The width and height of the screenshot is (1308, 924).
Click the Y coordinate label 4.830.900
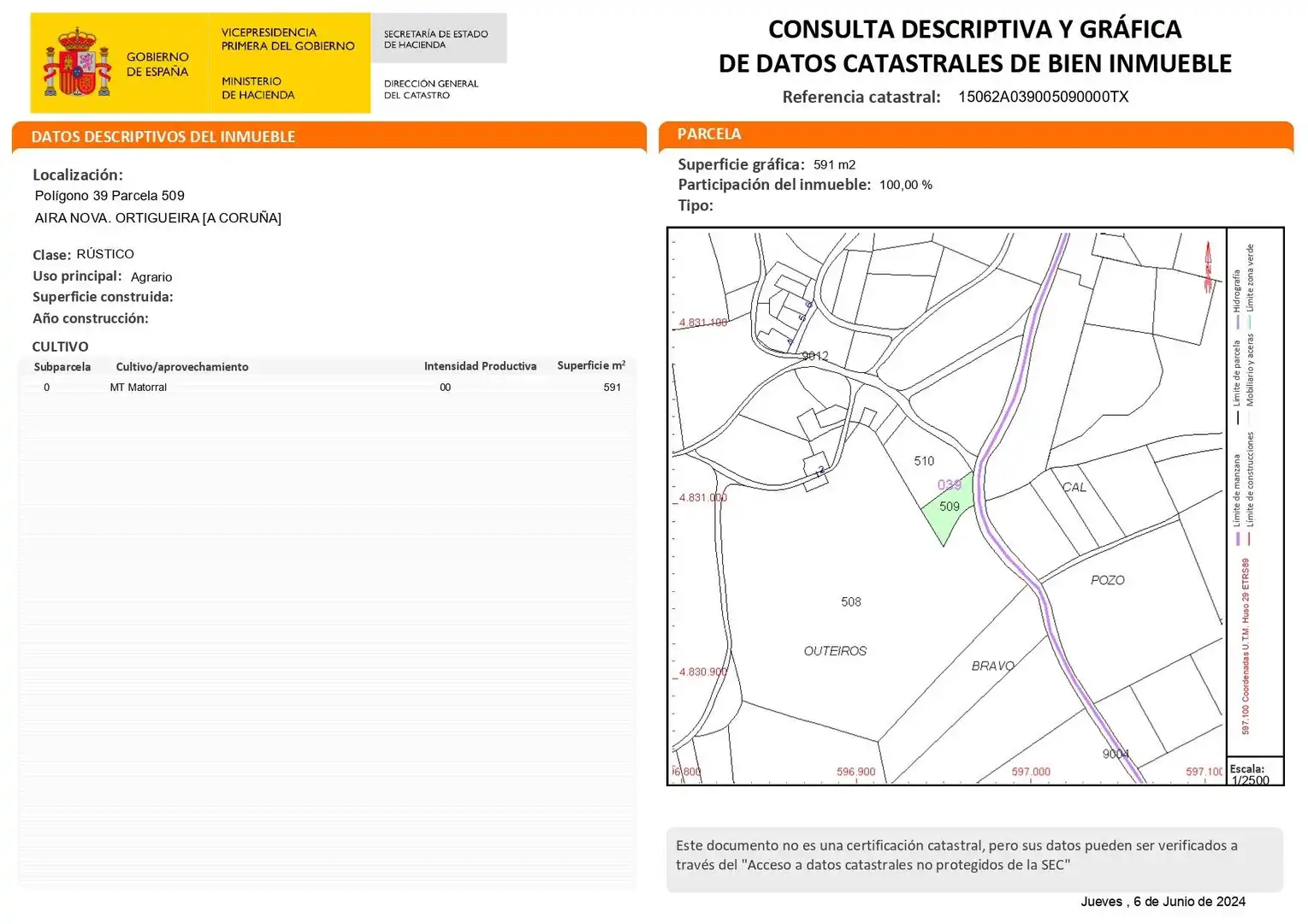(703, 672)
